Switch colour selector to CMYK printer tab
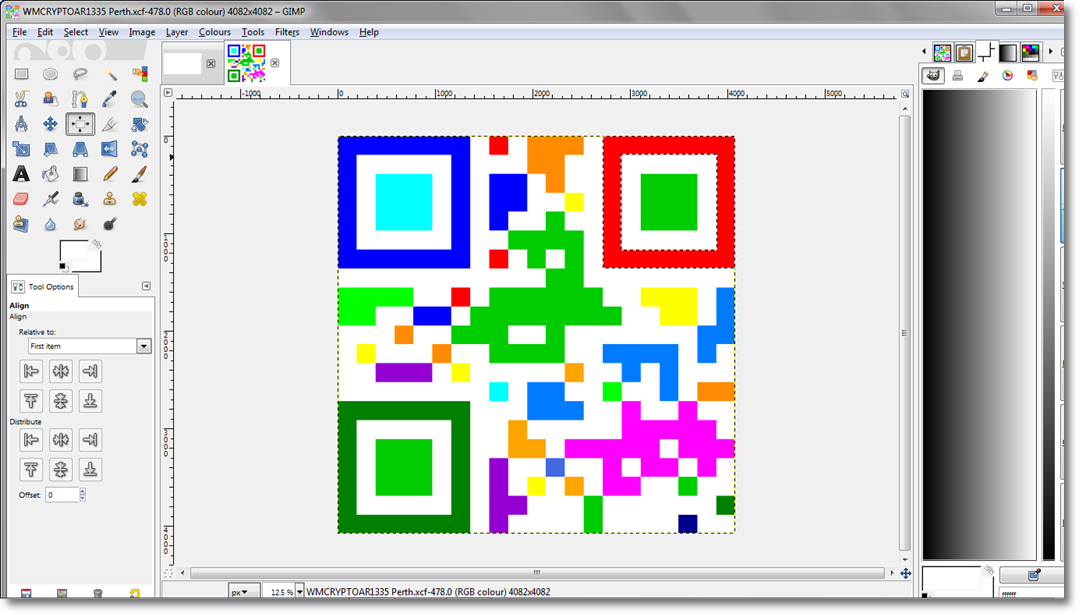Image resolution: width=1080 pixels, height=615 pixels. tap(957, 76)
